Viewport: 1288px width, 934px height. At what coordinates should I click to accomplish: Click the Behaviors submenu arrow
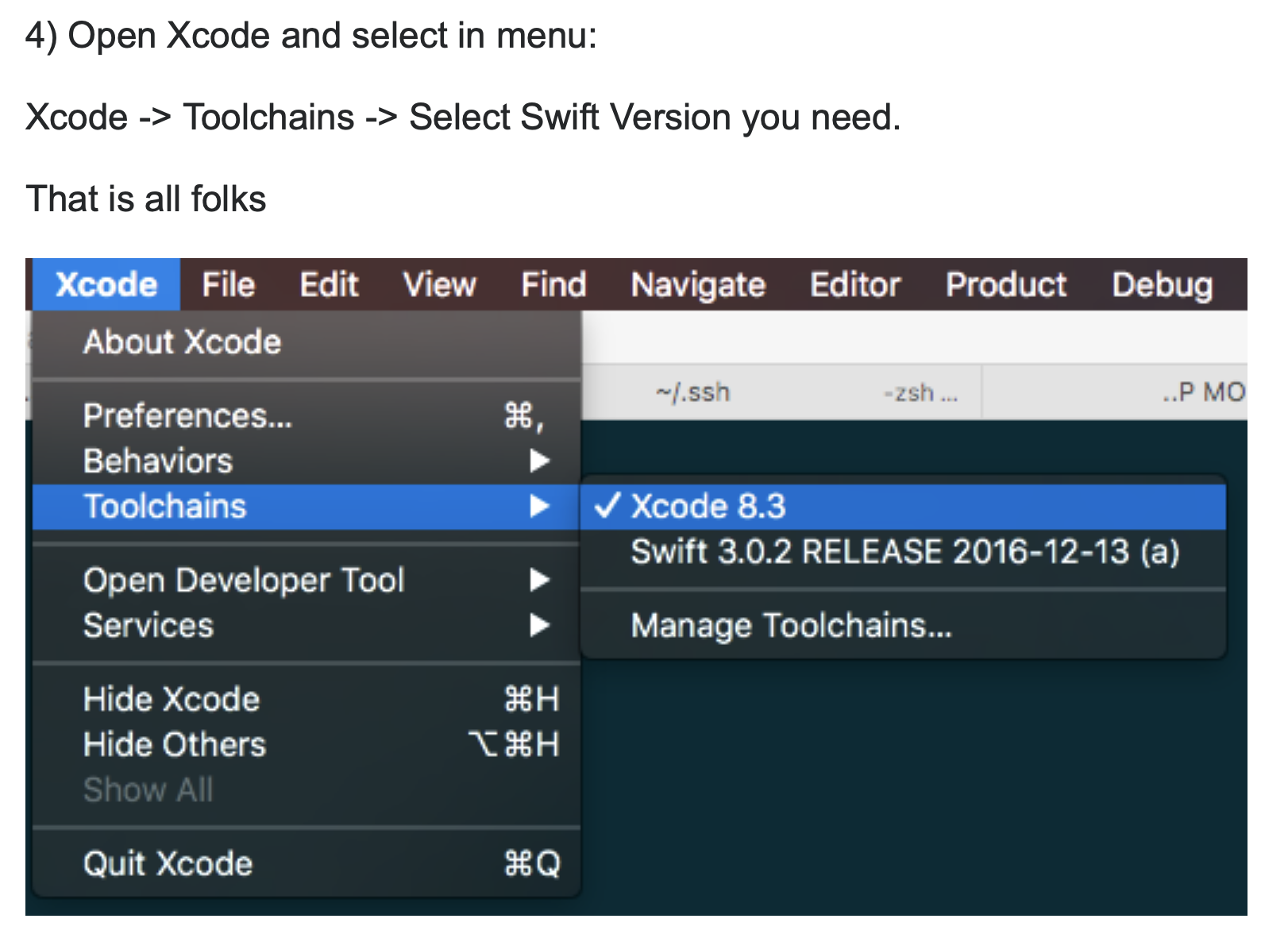pyautogui.click(x=540, y=461)
